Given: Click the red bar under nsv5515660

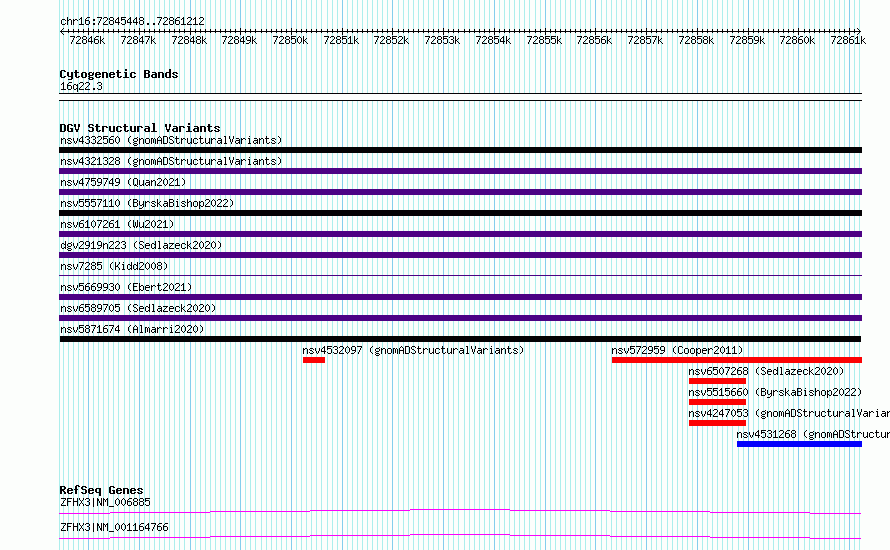Looking at the screenshot, I should (717, 402).
